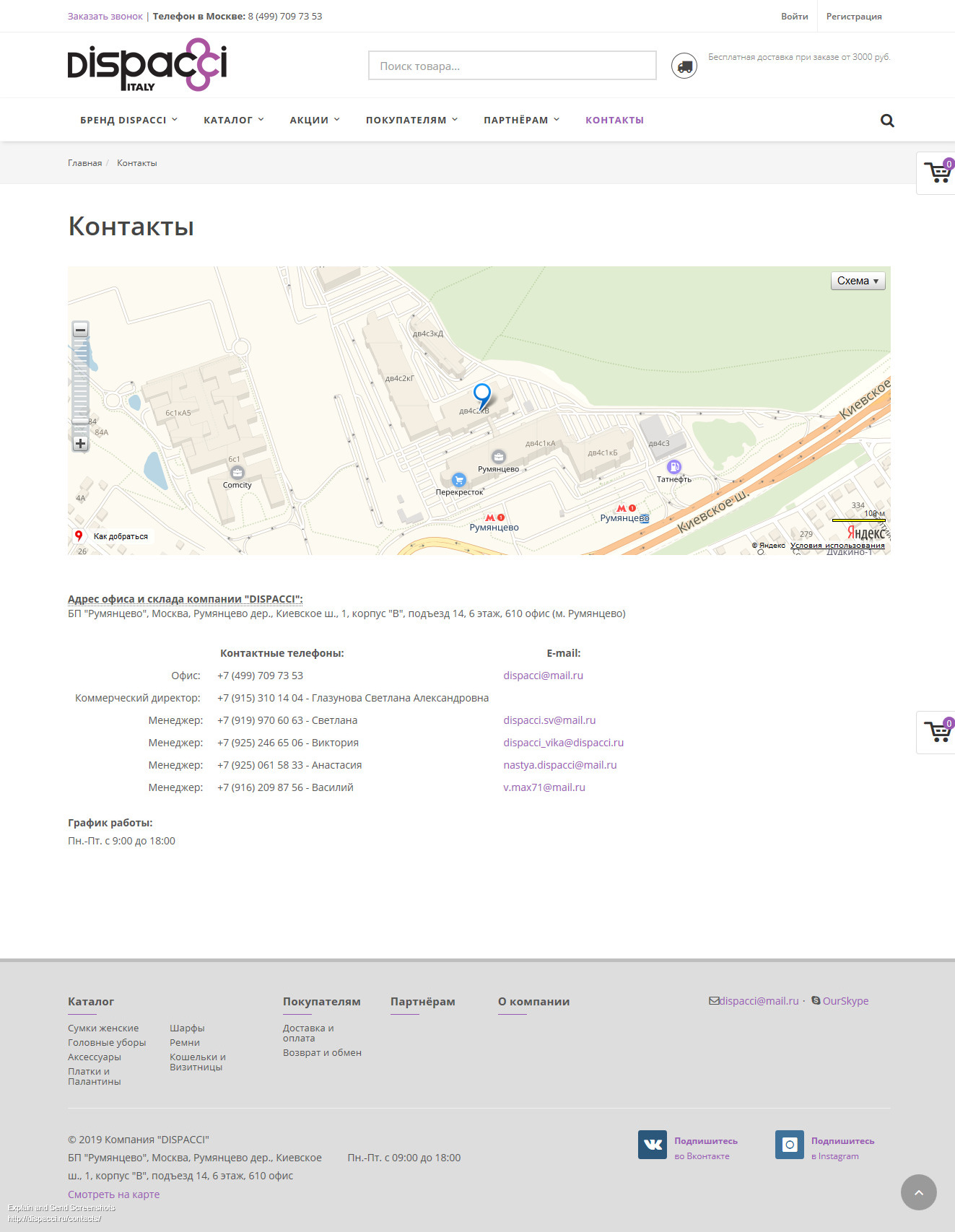Click the VKontakte social icon

click(653, 1145)
